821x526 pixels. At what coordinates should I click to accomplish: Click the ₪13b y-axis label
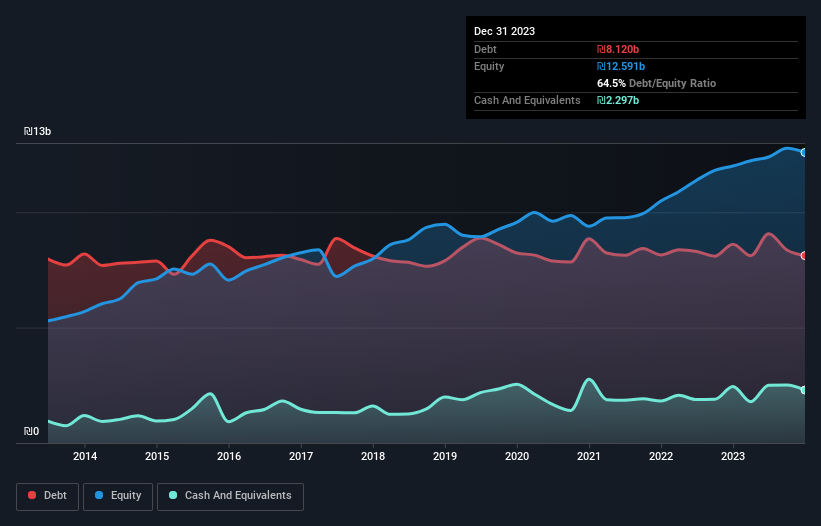(x=37, y=131)
